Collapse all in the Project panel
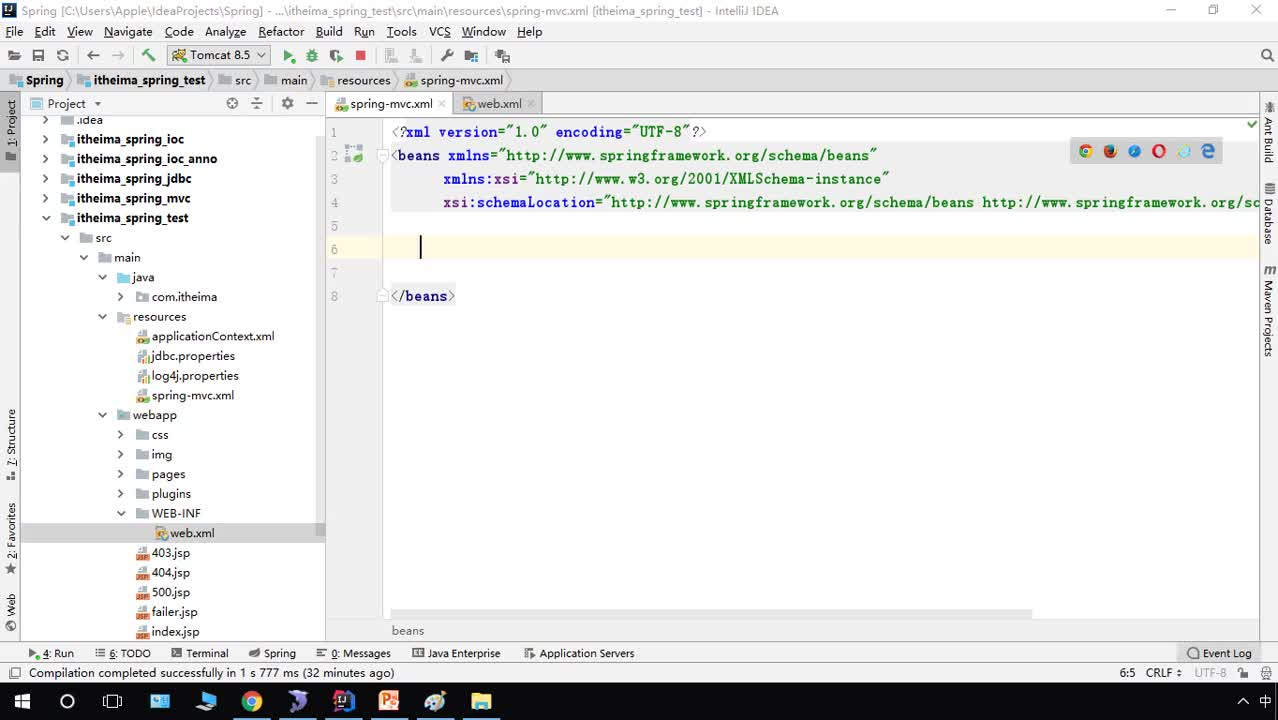Viewport: 1278px width, 720px height. (x=257, y=103)
